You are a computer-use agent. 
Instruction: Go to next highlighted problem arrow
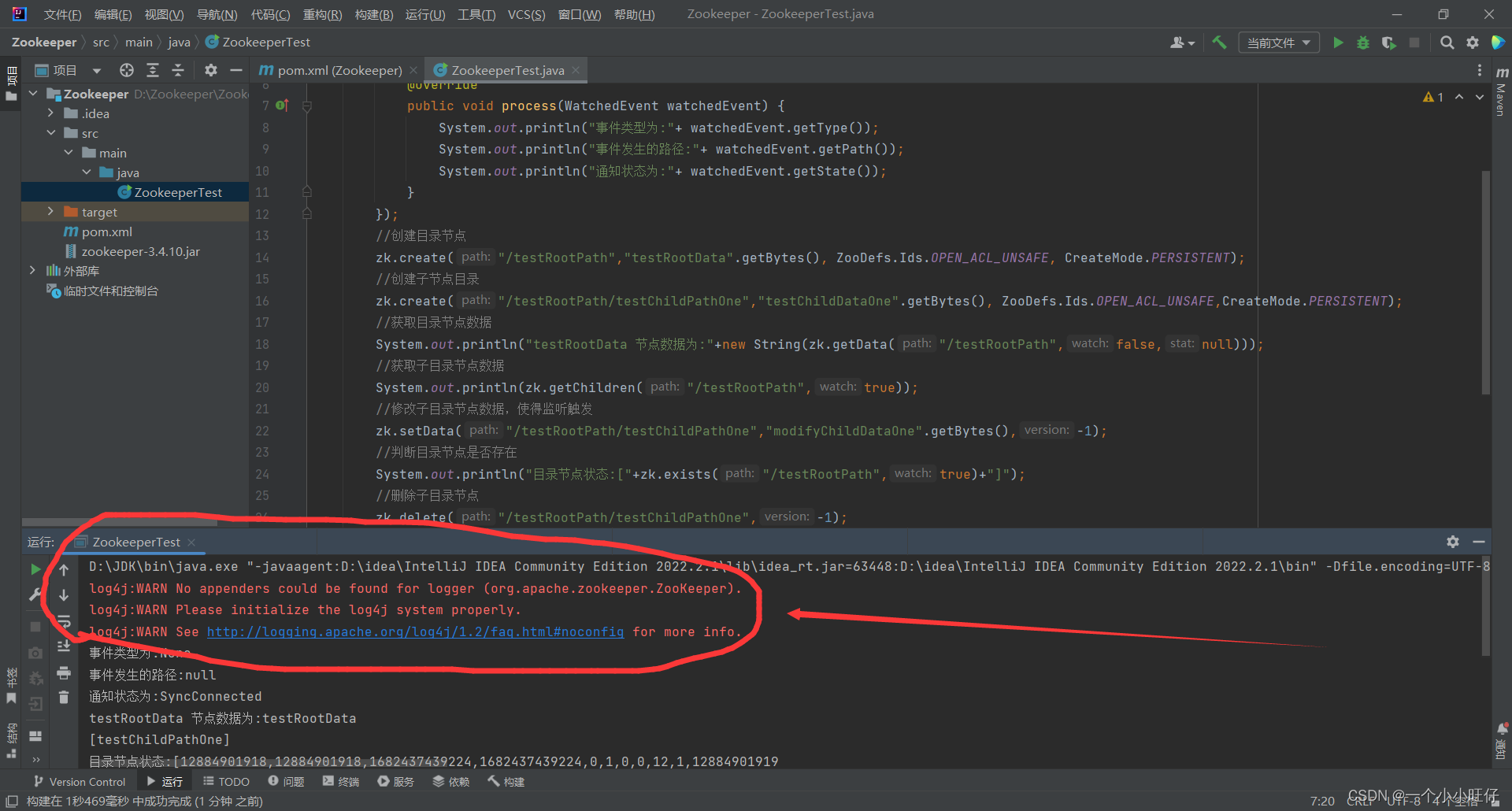1480,97
